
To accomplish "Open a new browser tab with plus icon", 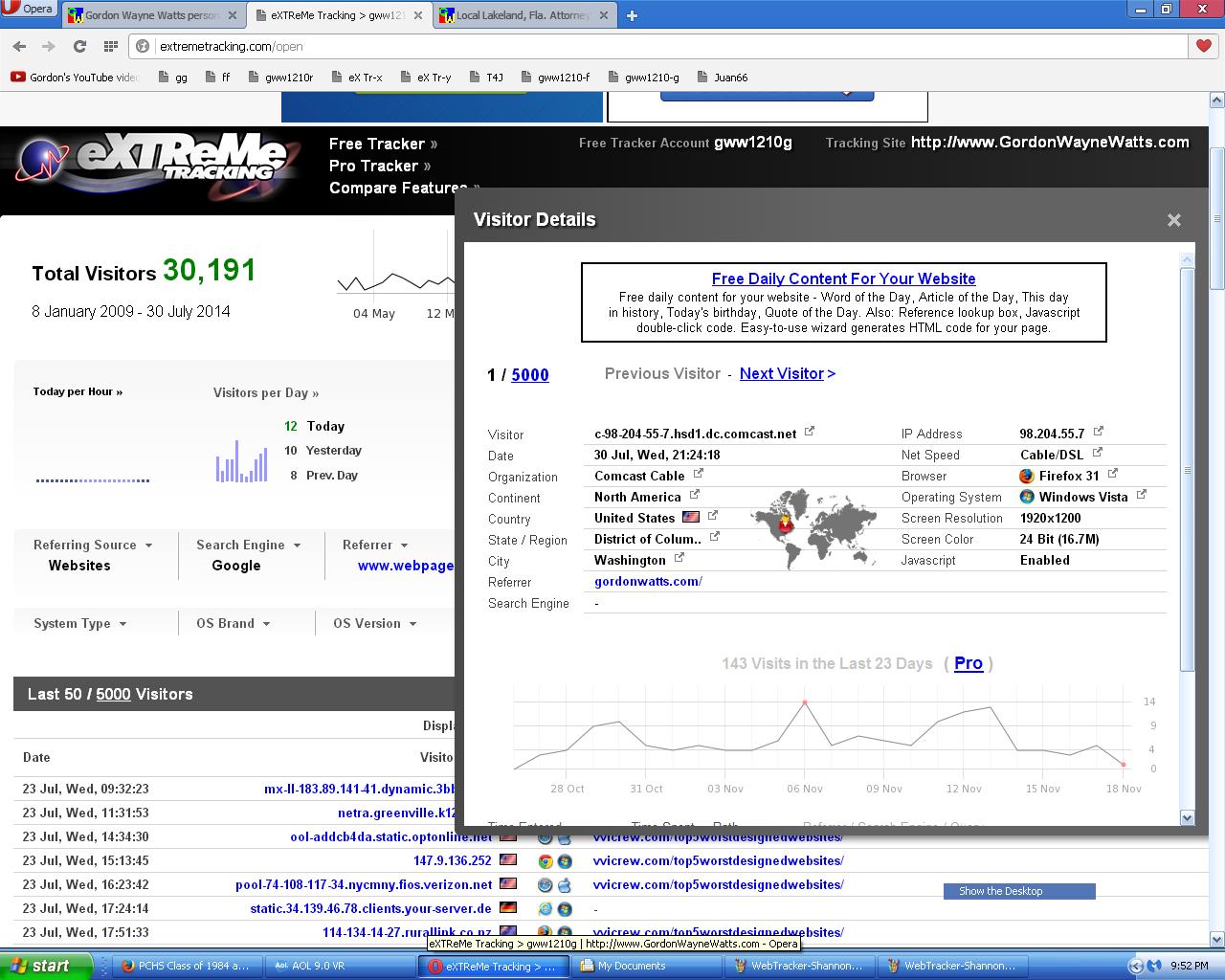I will coord(632,15).
